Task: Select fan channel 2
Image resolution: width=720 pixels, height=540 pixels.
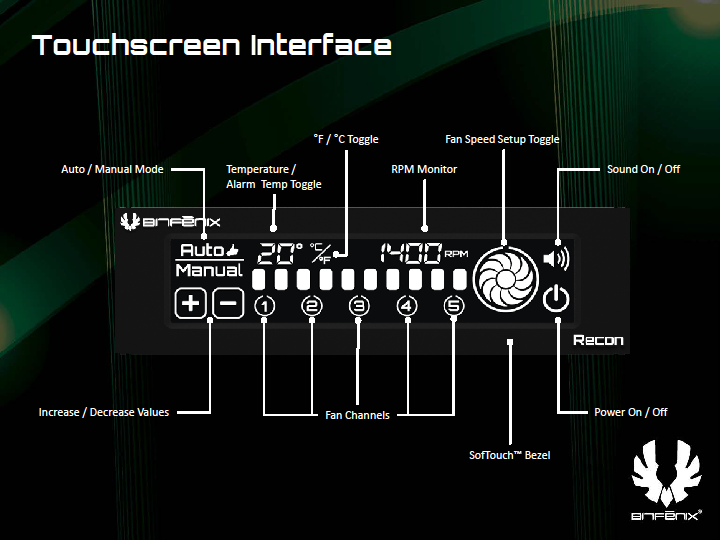Action: (312, 306)
